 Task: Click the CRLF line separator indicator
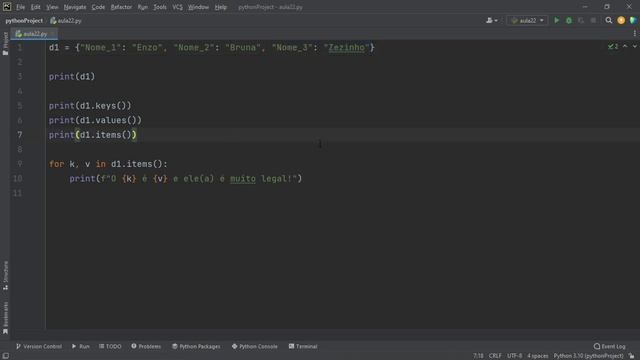pyautogui.click(x=495, y=356)
